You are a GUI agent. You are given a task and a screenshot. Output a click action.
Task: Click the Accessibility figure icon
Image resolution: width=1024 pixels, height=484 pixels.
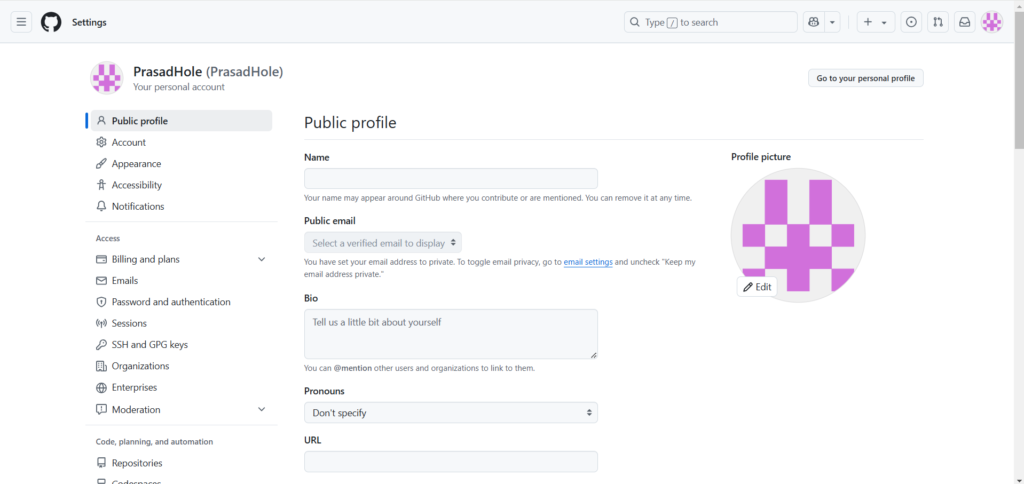point(101,186)
